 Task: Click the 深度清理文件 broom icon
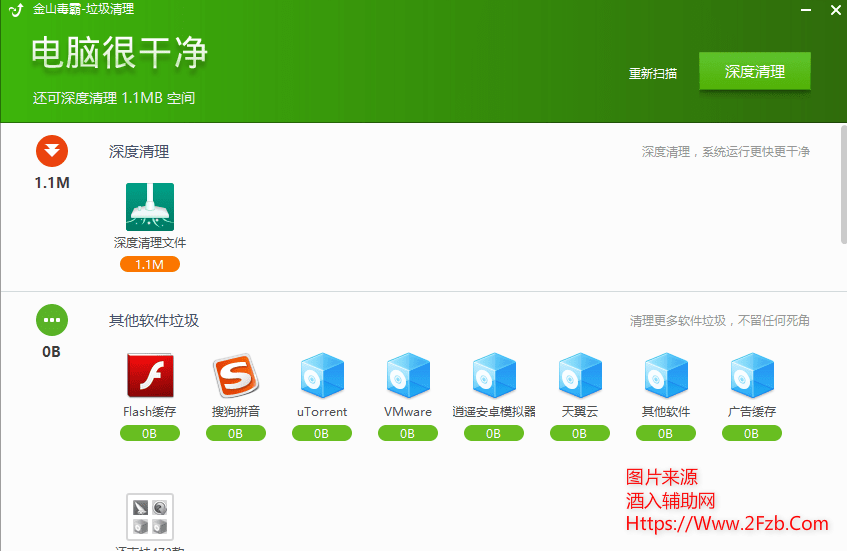[150, 207]
